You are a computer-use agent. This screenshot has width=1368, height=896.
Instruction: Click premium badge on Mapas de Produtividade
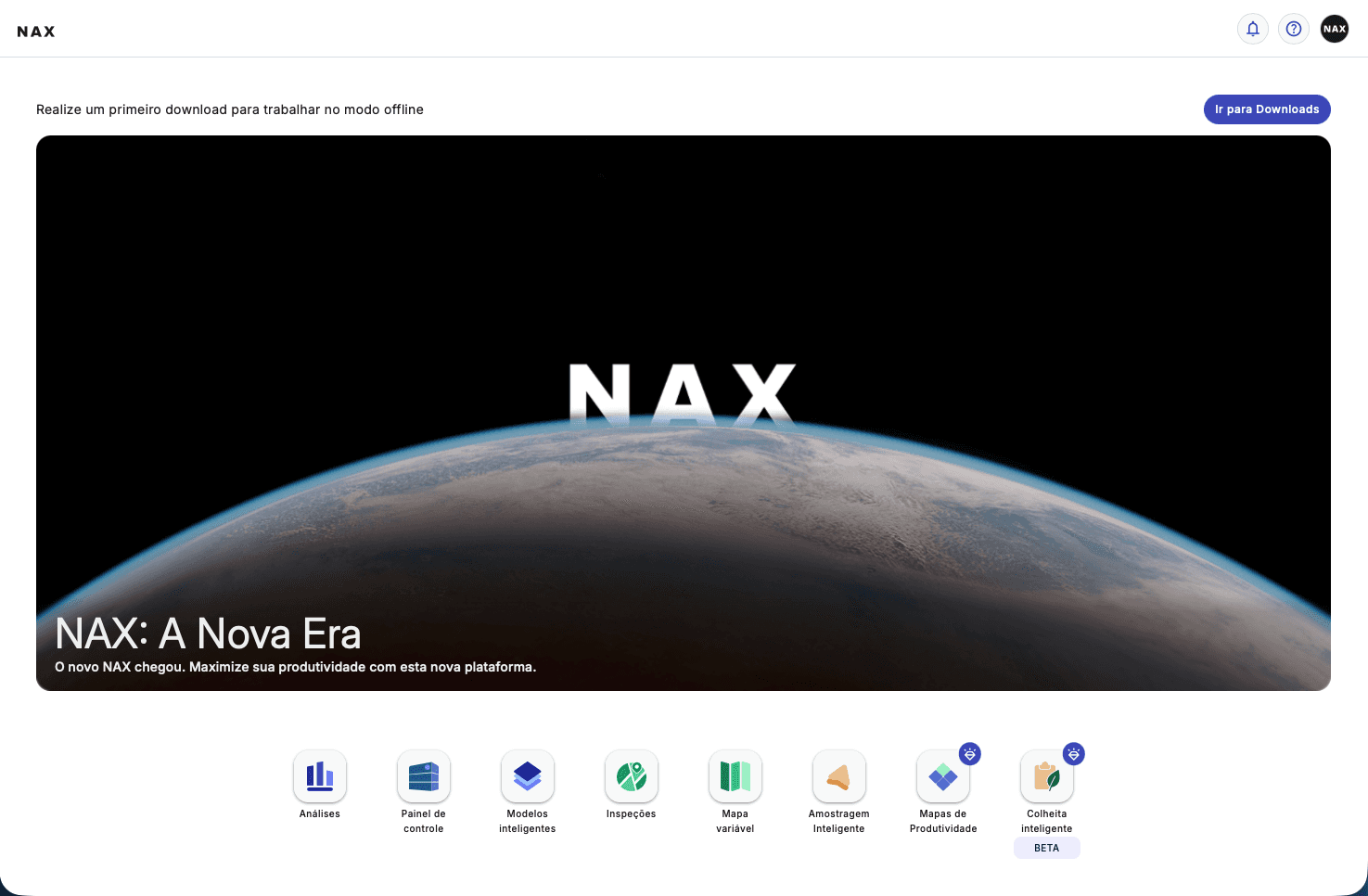click(x=970, y=754)
